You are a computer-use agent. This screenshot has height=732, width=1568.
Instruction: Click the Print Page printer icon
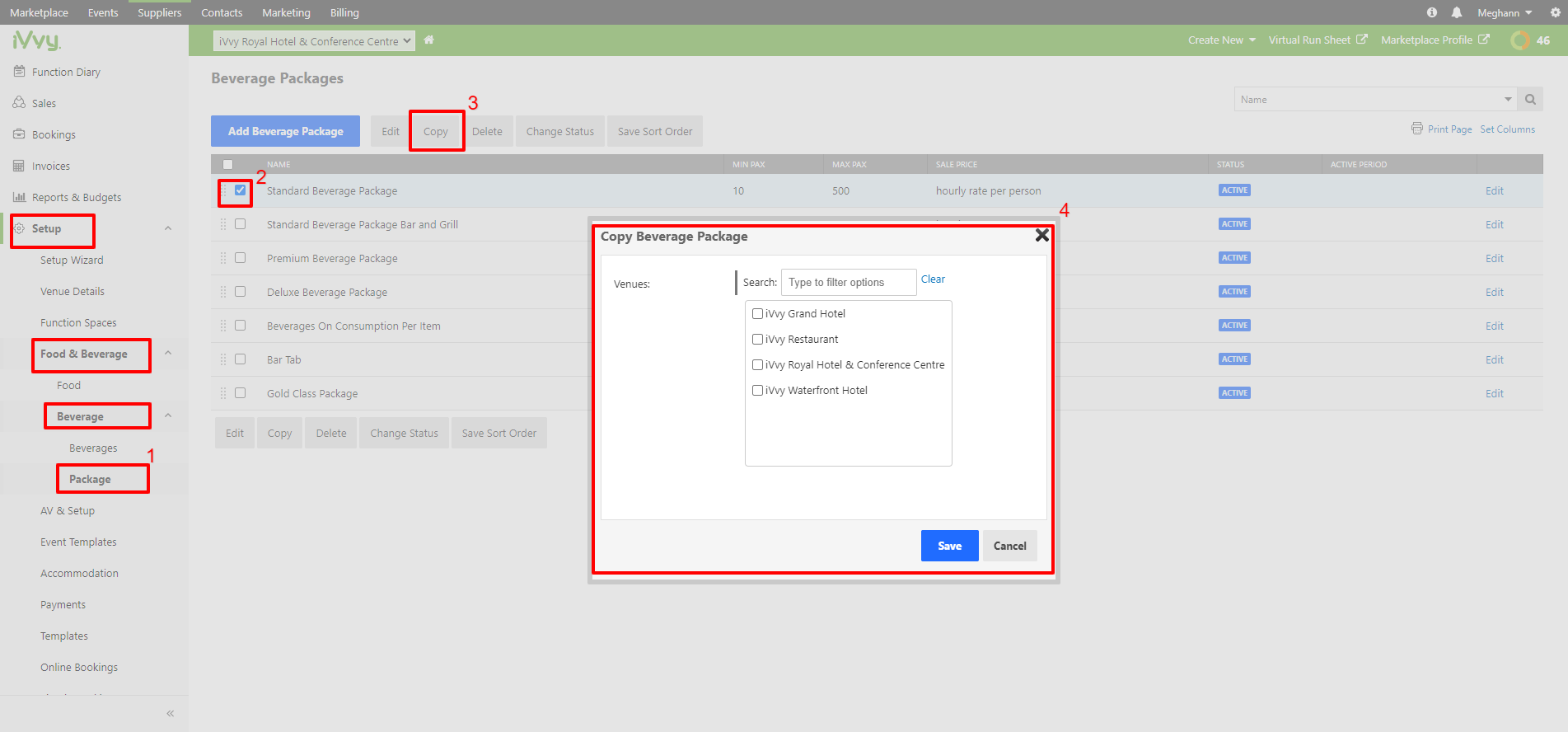point(1416,129)
